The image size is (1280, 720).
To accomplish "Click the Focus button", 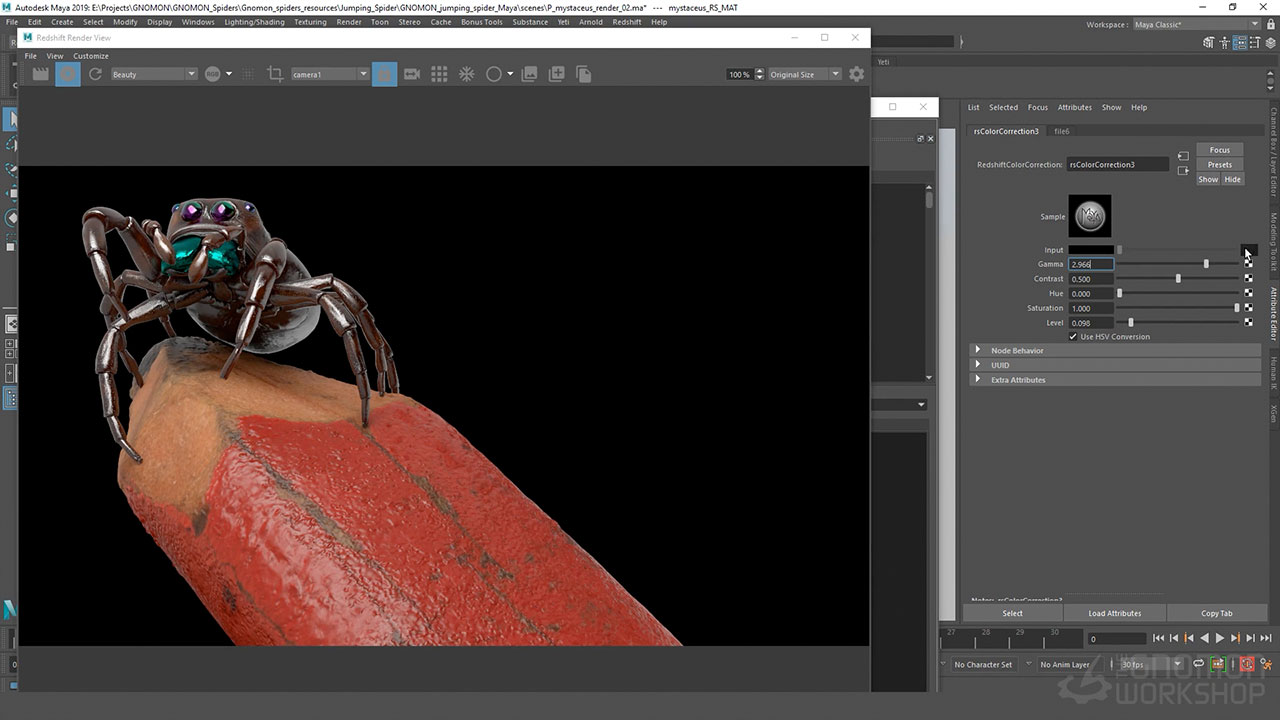I will point(1220,150).
